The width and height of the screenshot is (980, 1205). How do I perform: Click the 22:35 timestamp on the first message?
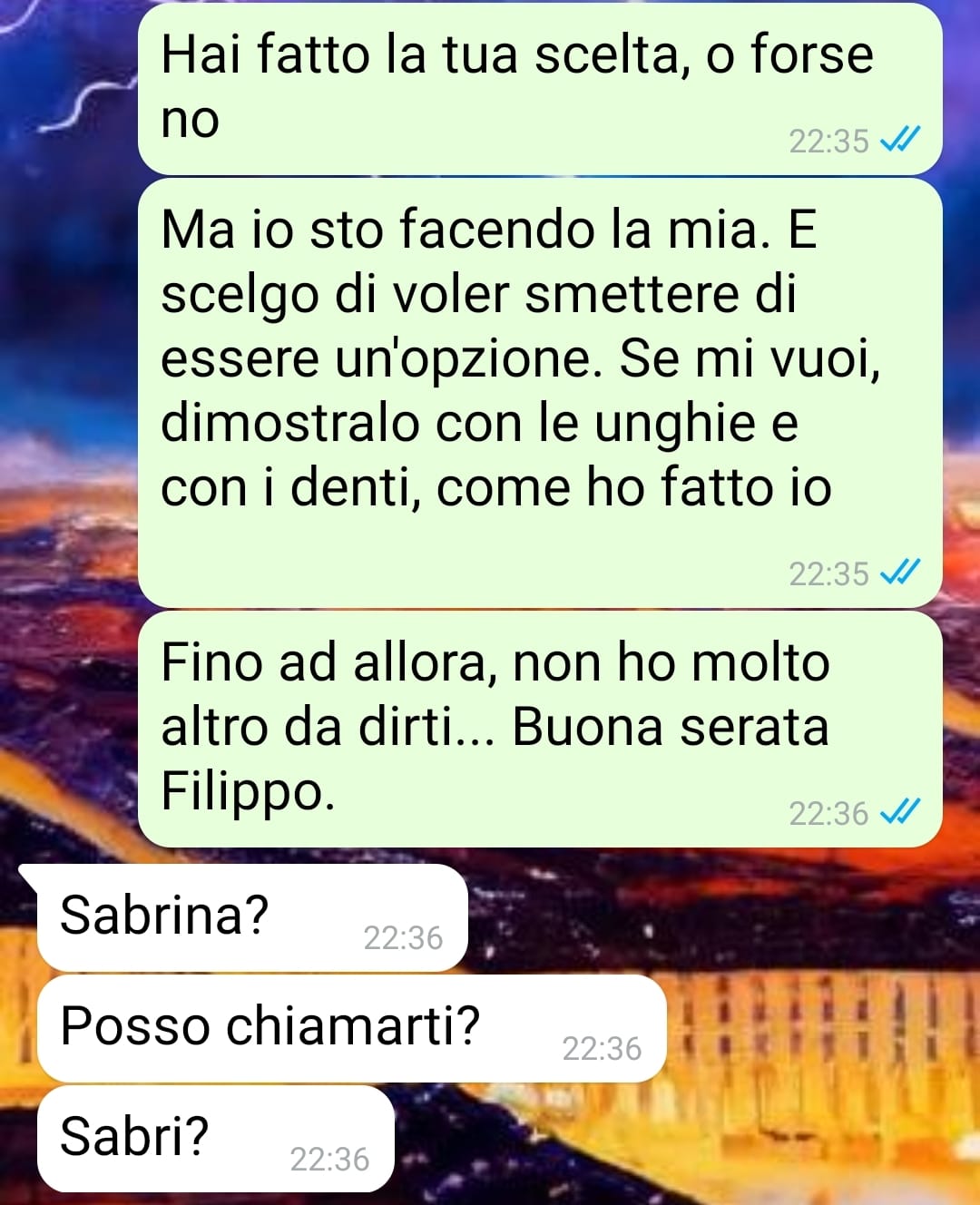point(828,142)
